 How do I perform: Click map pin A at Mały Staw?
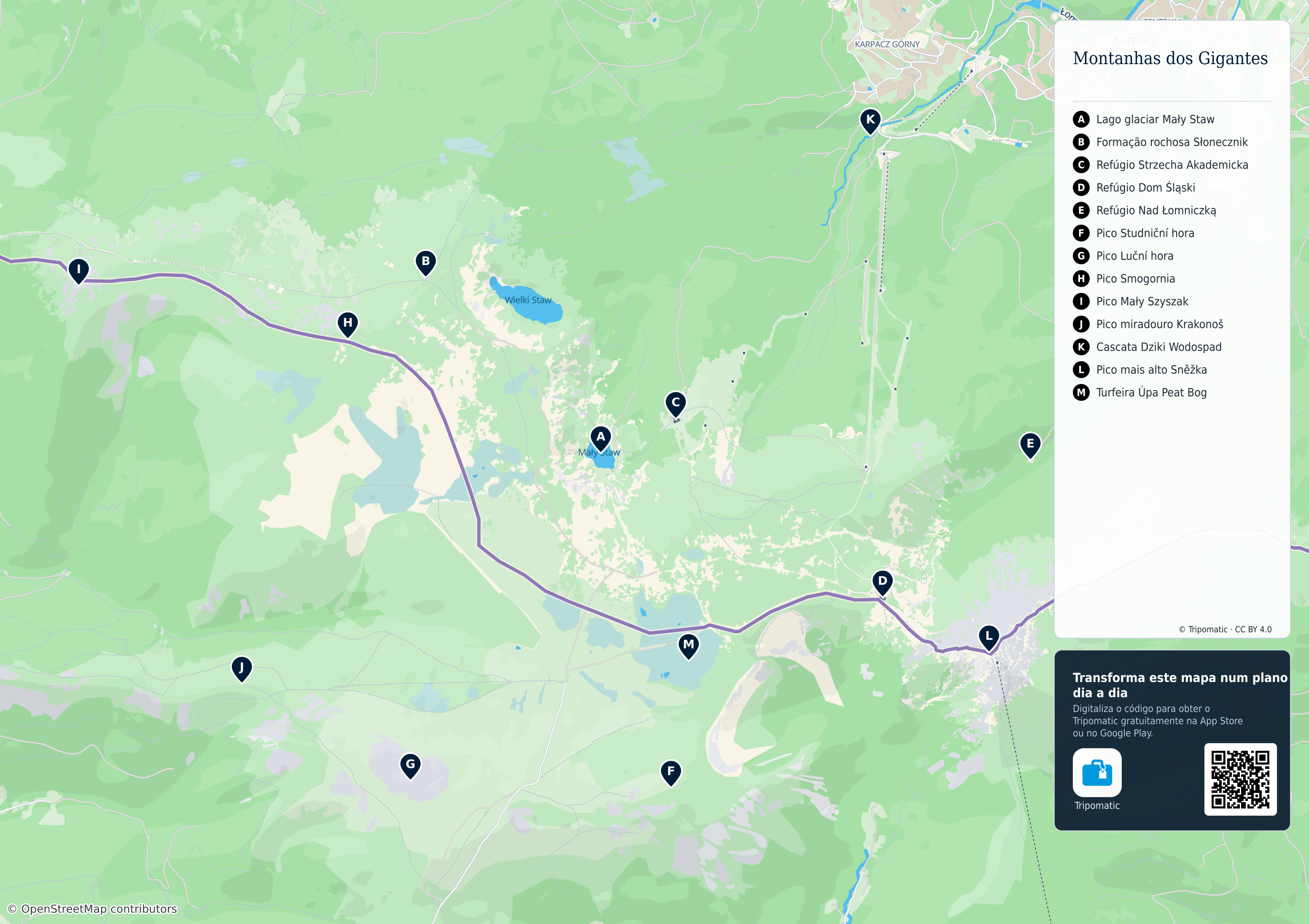pos(601,438)
